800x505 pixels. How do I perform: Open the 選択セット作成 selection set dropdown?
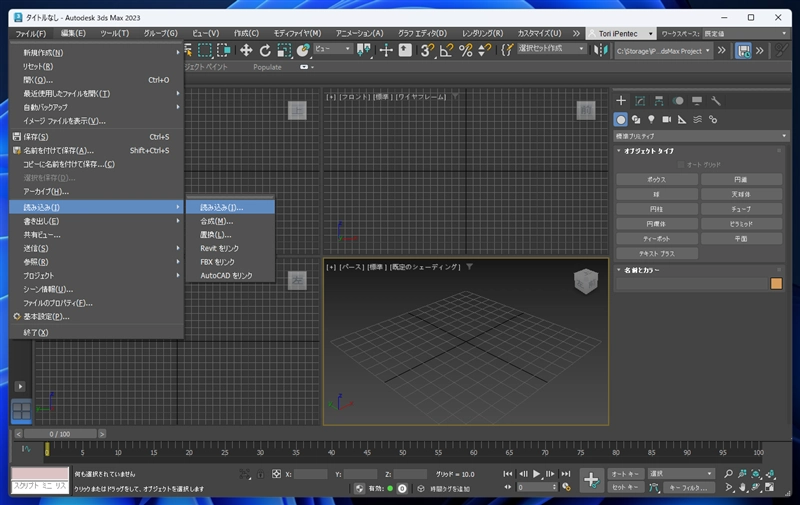pyautogui.click(x=552, y=49)
